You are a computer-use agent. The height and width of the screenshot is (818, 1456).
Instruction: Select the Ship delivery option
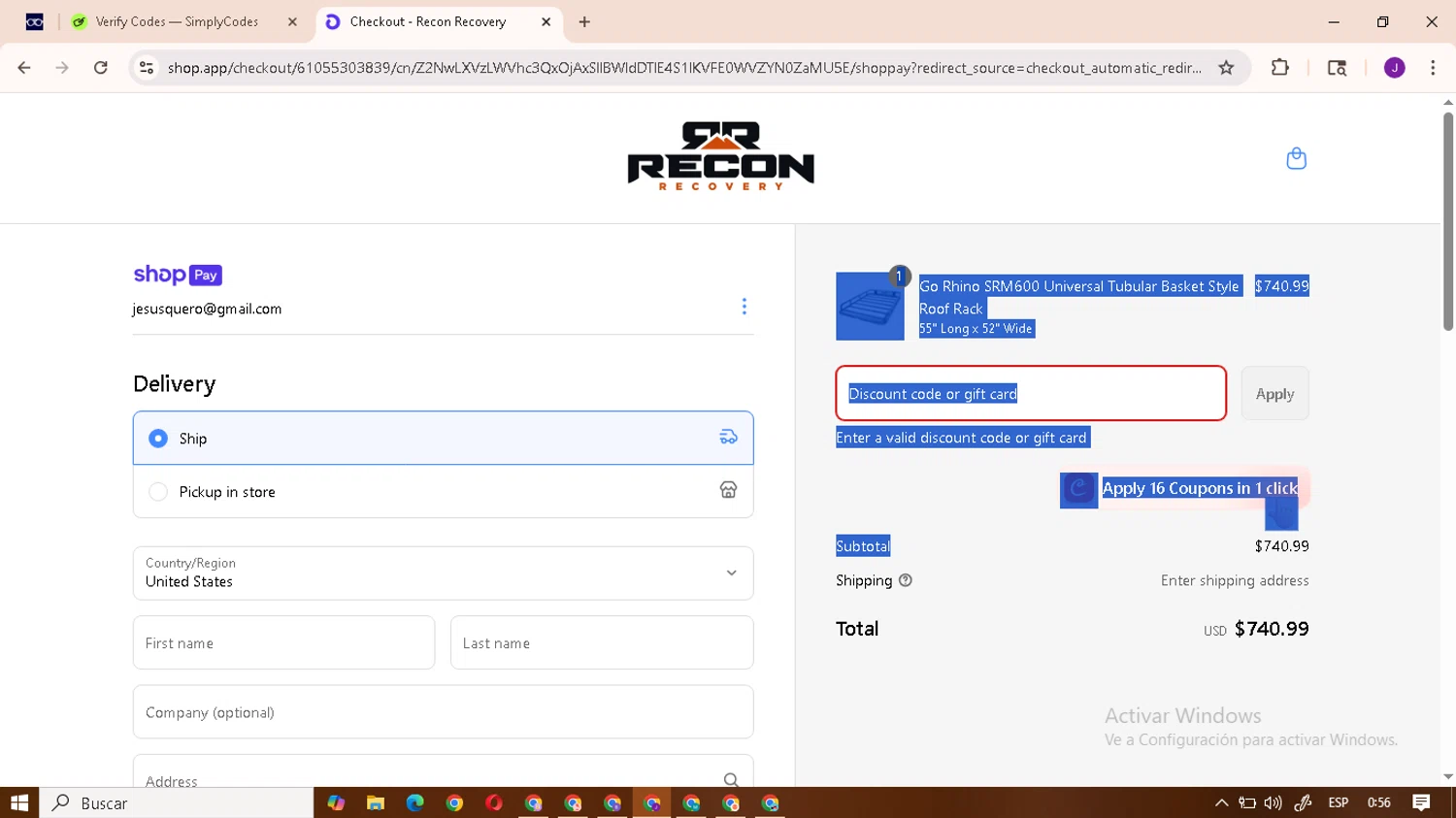pos(443,438)
